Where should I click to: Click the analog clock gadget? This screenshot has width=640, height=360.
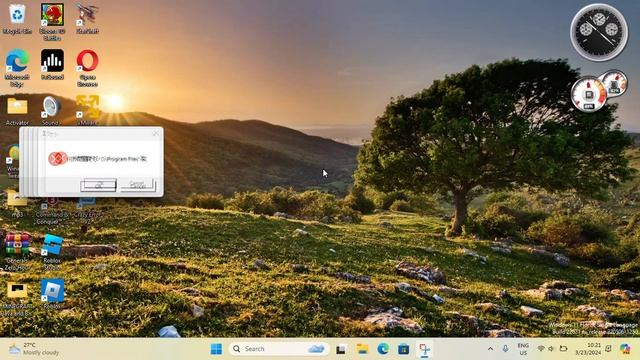coord(599,32)
